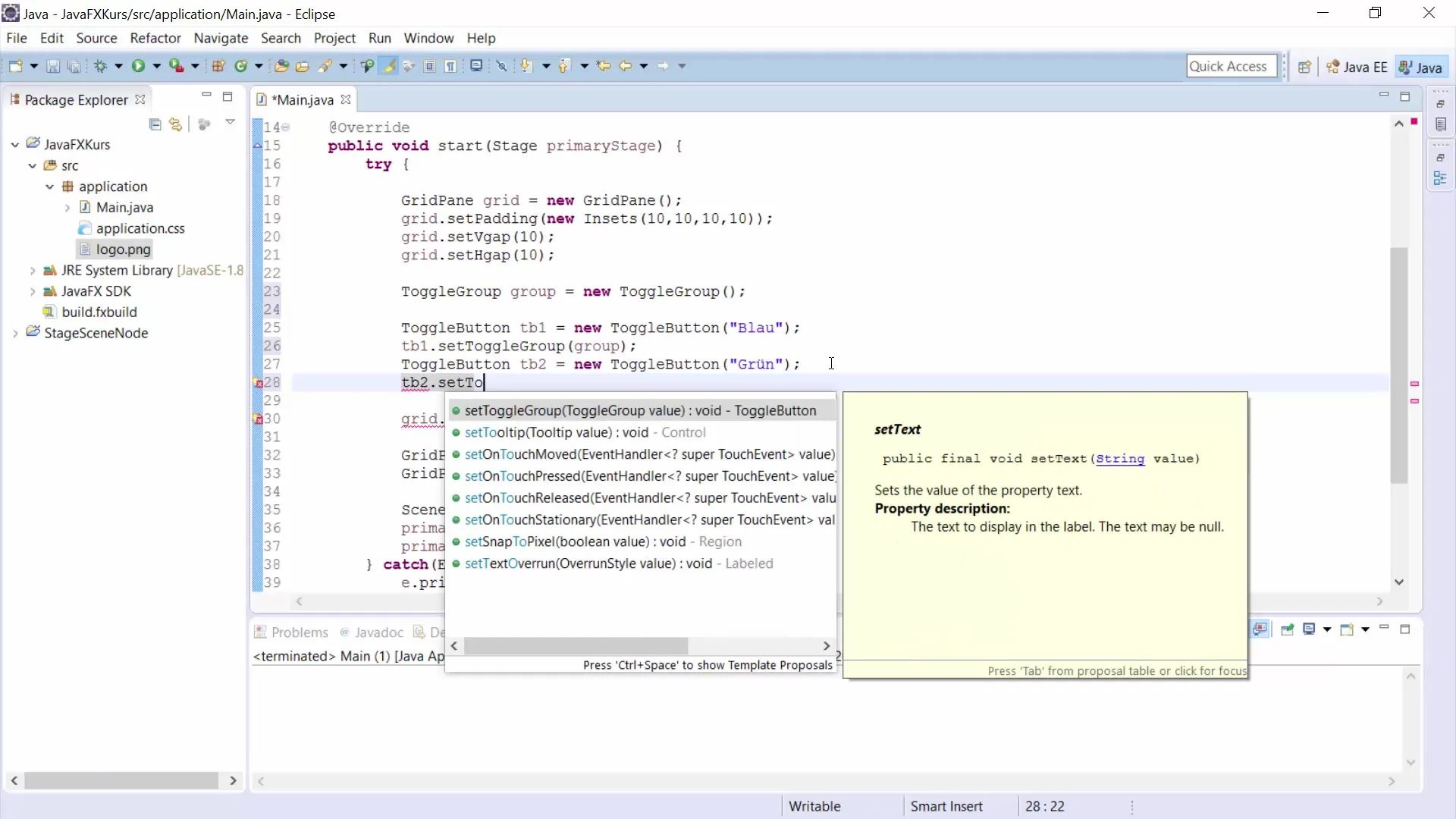Choose setTextOverrun proposal in autocomplete

pyautogui.click(x=641, y=563)
